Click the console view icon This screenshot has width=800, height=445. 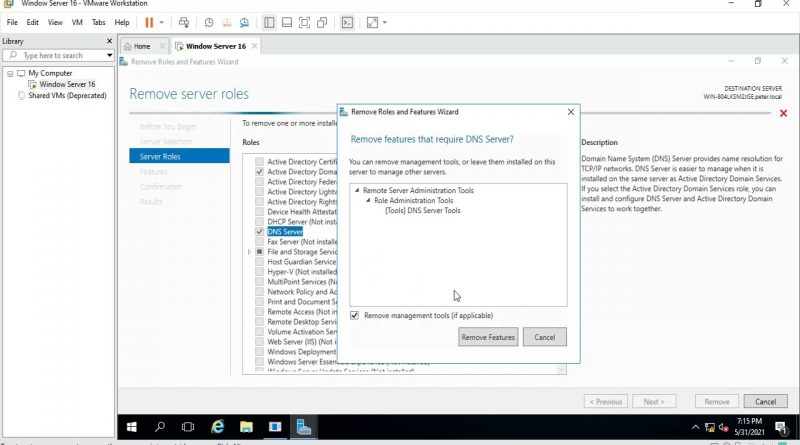[347, 22]
